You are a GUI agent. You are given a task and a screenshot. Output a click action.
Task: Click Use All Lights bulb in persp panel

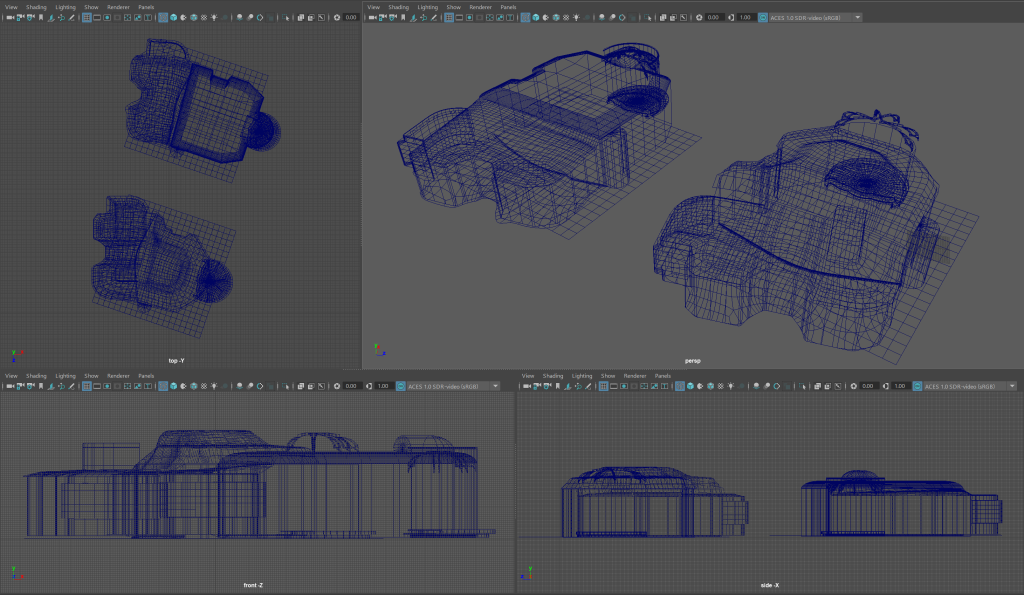[x=576, y=17]
